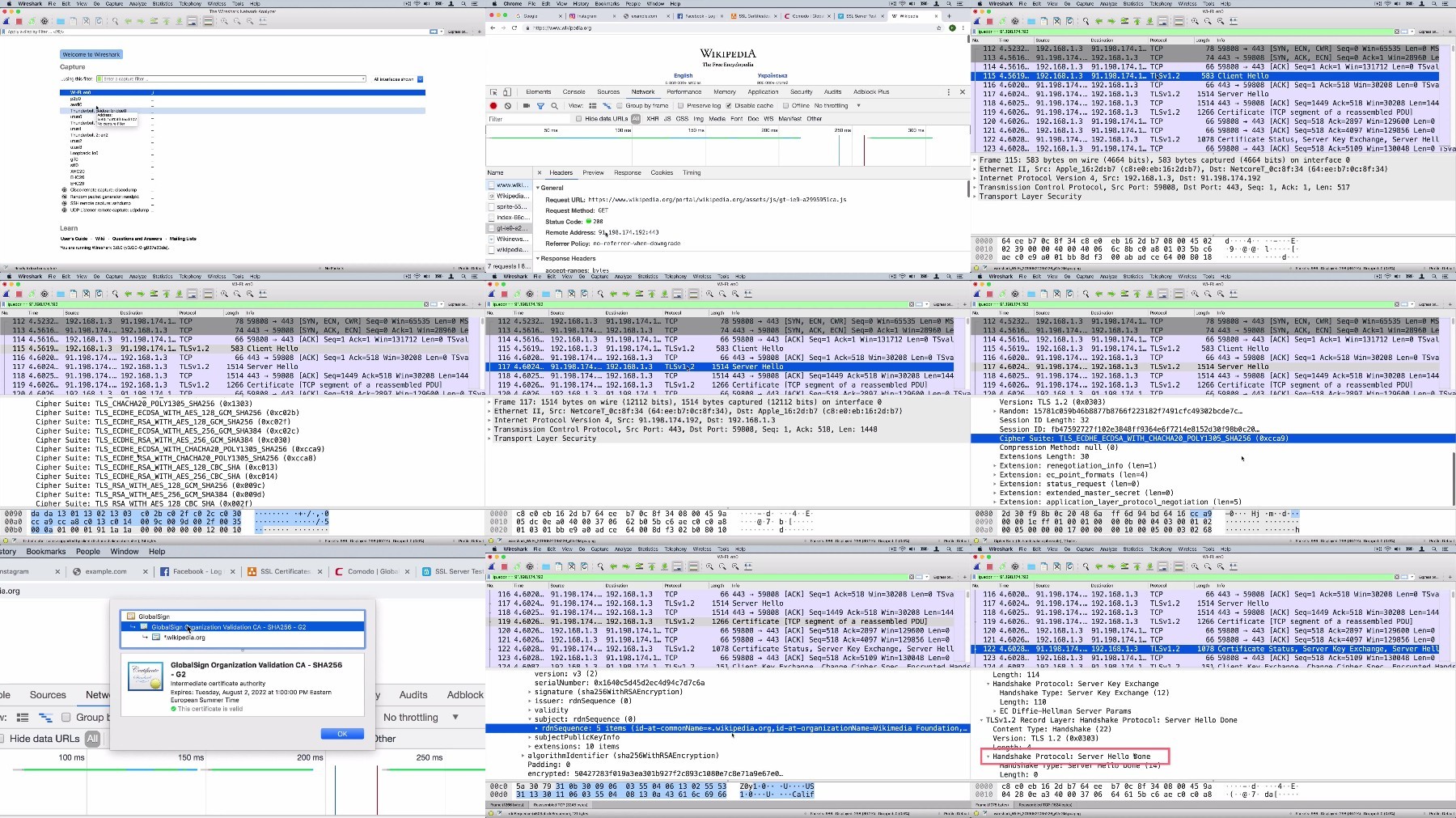
Task: Go to last packet icon, Wireshark welcome window
Action: 179,21
